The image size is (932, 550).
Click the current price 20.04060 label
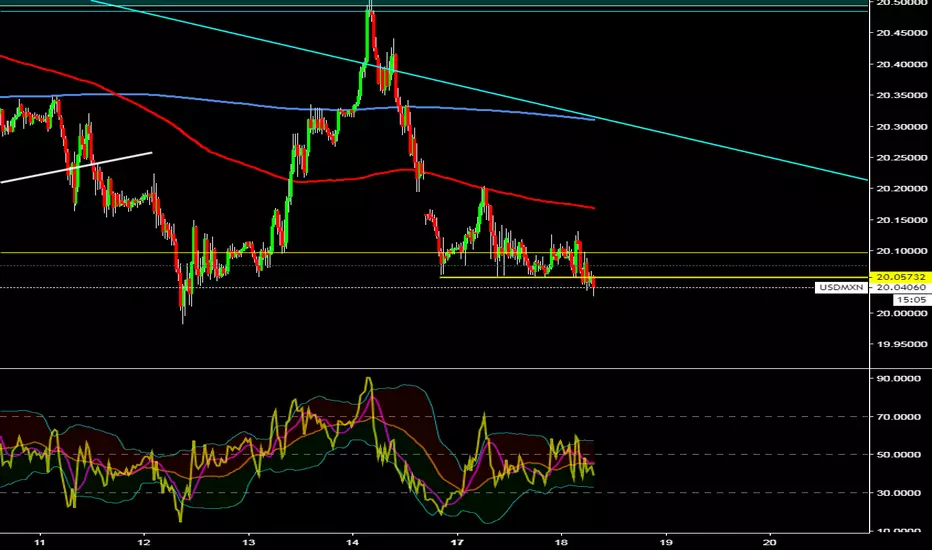click(x=900, y=288)
